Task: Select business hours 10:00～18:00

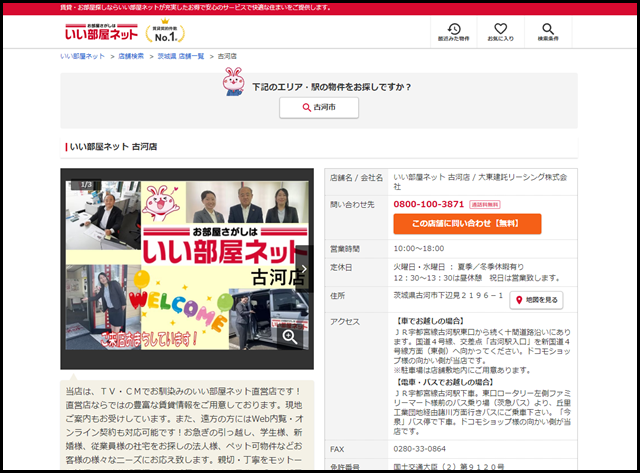Action: 419,249
